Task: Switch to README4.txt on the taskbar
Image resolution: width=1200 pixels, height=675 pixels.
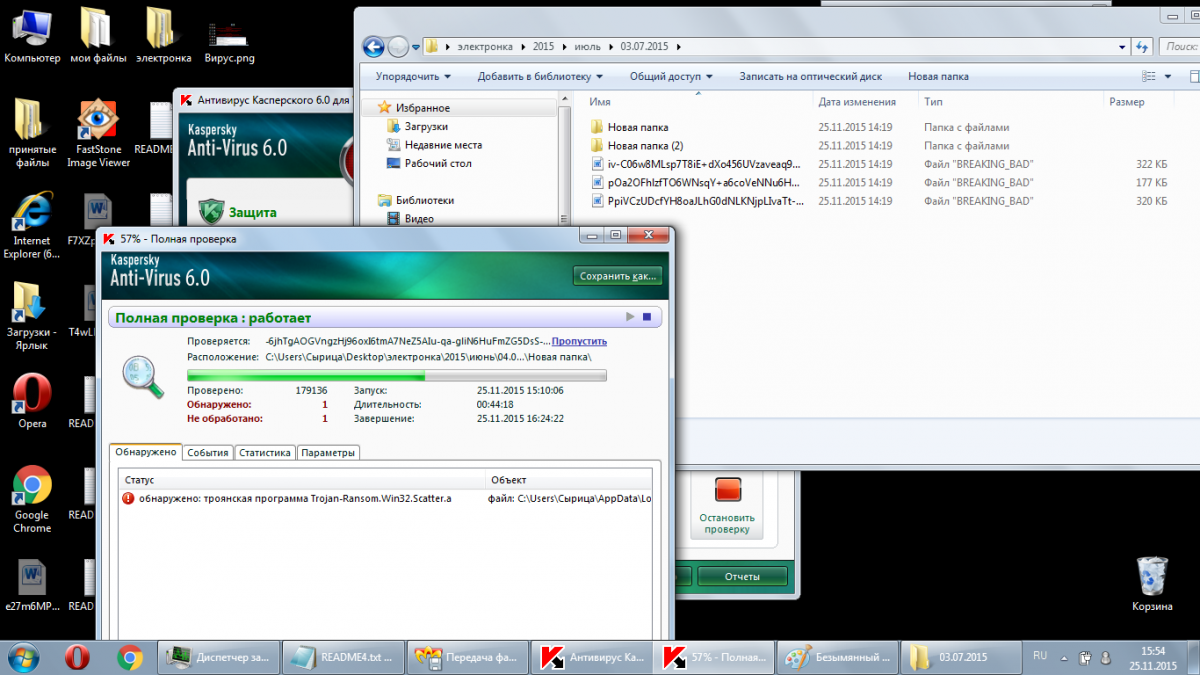Action: point(345,657)
